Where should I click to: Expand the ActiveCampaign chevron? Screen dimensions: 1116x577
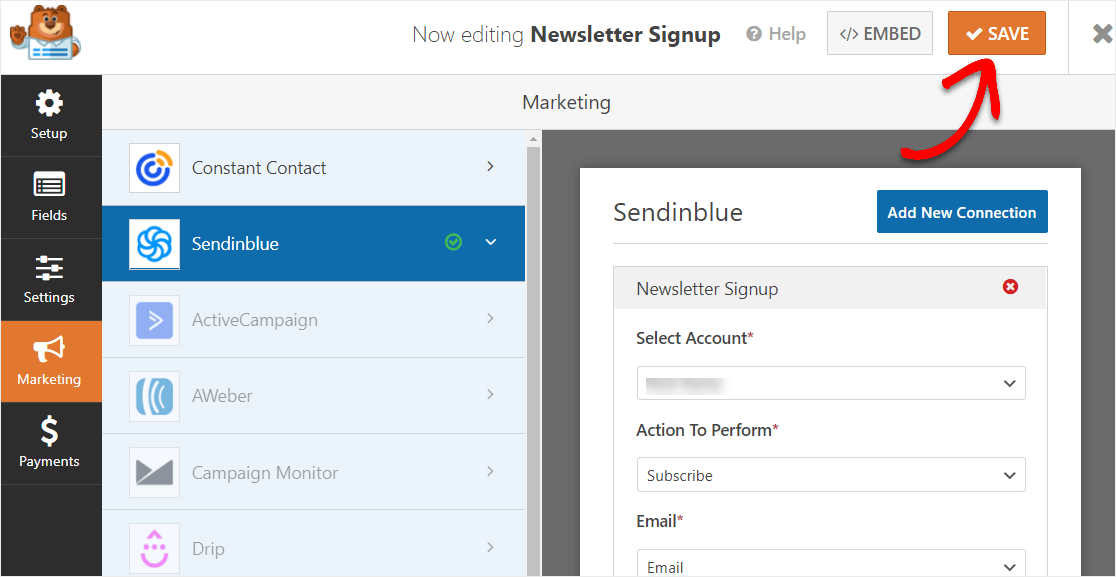click(490, 319)
